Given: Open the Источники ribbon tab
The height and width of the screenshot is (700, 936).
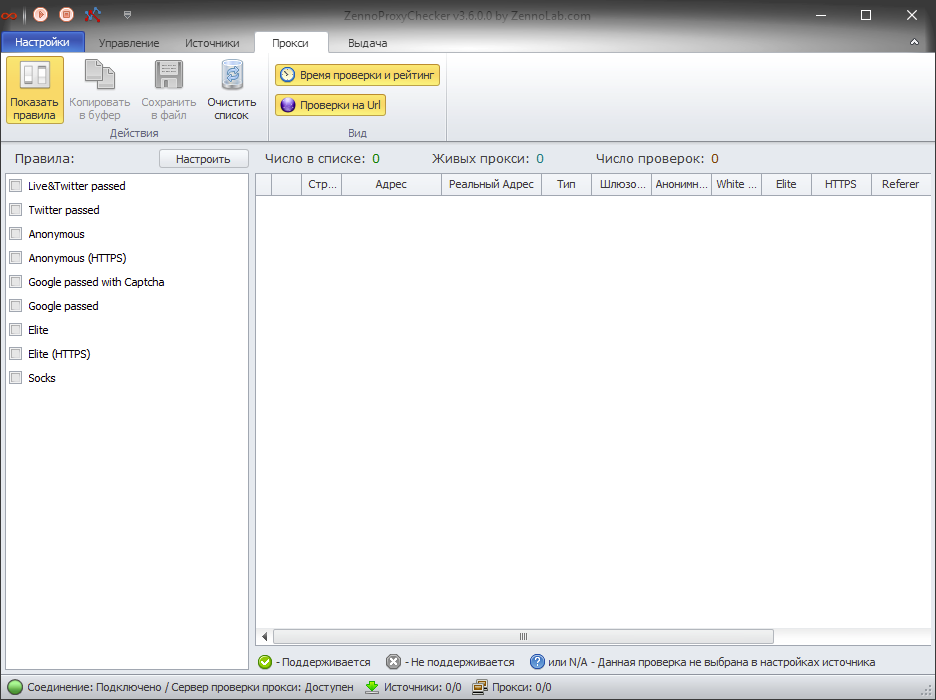Looking at the screenshot, I should 212,43.
